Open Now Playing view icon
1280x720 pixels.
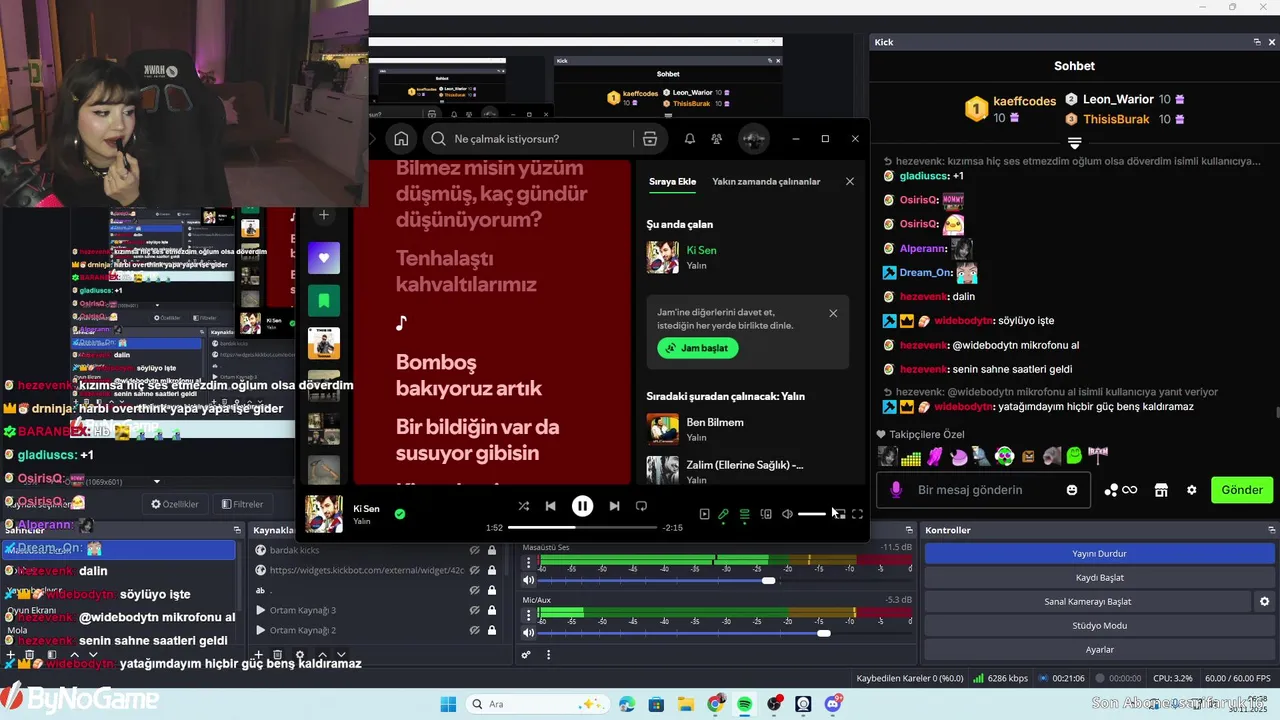pyautogui.click(x=704, y=514)
